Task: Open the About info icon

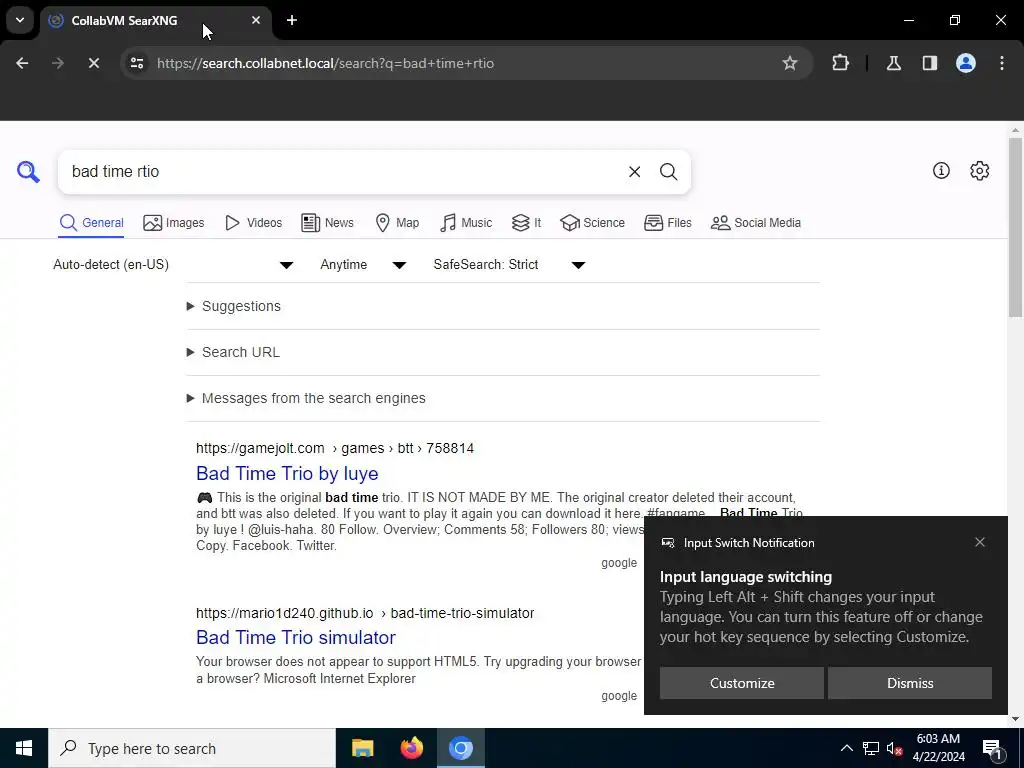Action: click(941, 170)
